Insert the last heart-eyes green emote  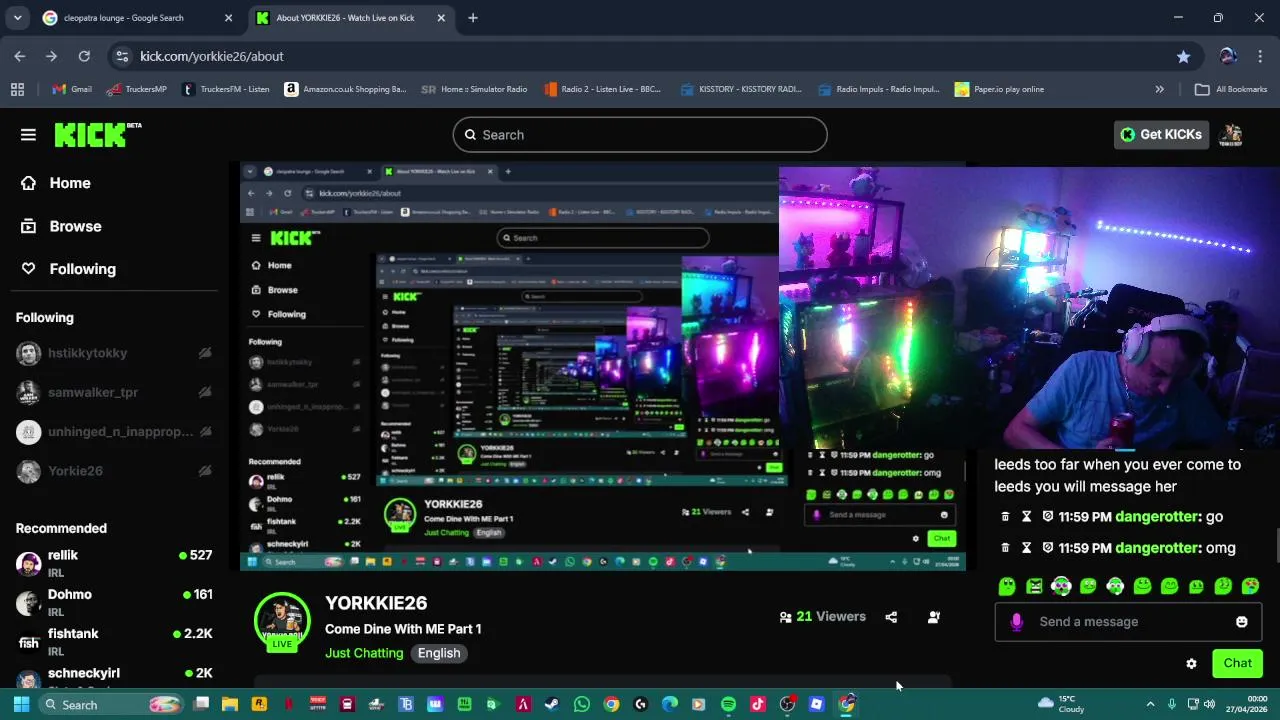1250,586
